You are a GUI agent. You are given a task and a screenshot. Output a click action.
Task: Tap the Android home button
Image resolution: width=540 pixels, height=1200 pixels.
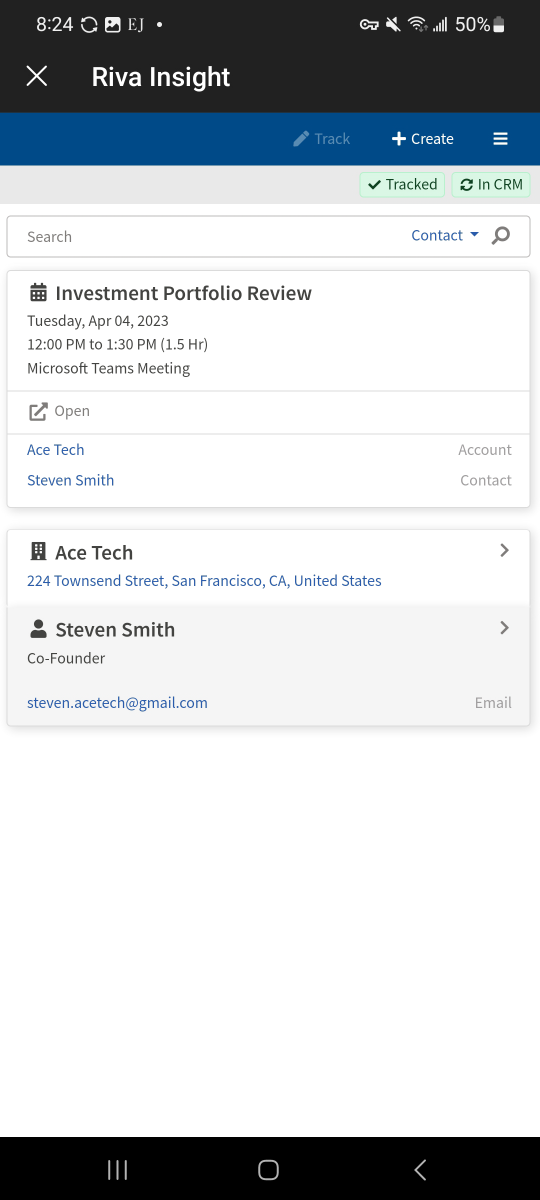tap(268, 1170)
